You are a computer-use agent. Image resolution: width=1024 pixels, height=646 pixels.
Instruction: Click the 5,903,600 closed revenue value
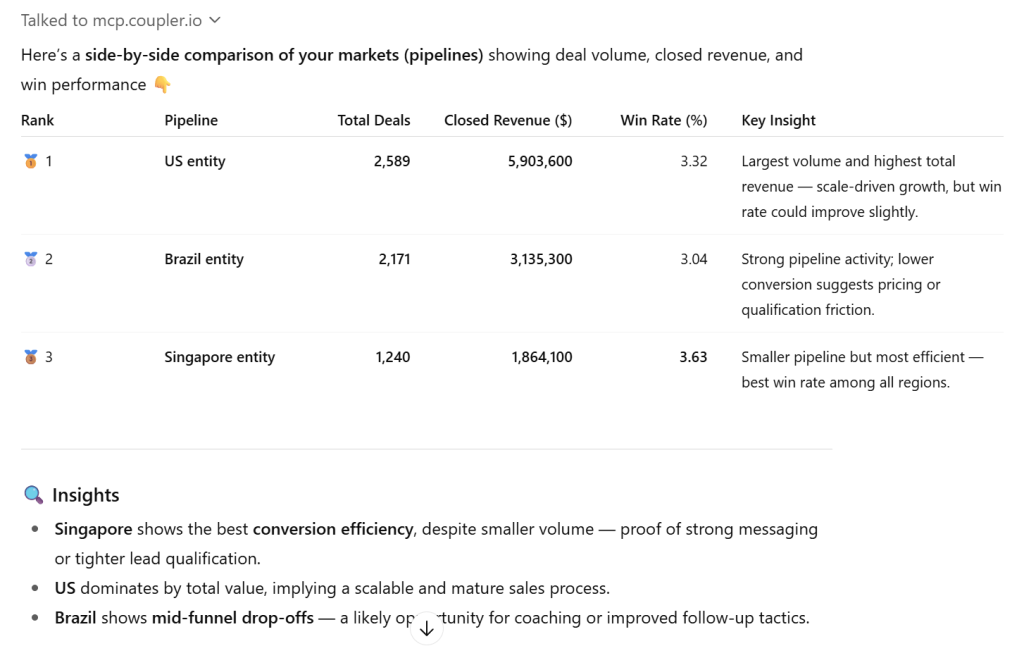tap(540, 161)
